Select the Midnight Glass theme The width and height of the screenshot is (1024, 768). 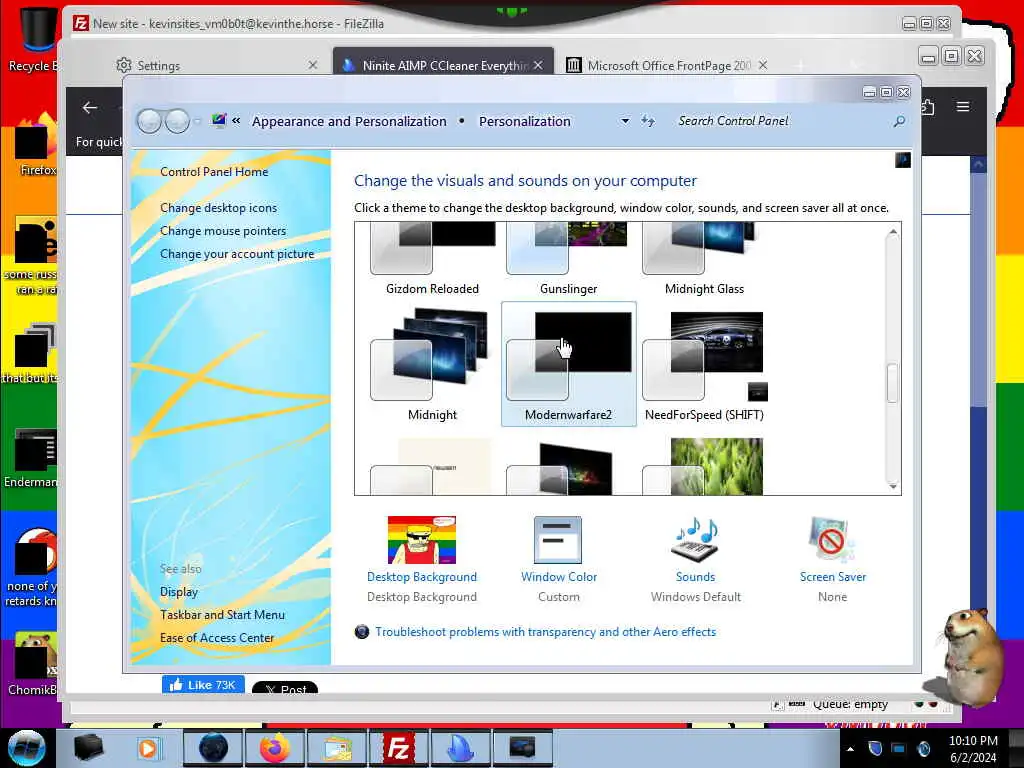pyautogui.click(x=704, y=259)
